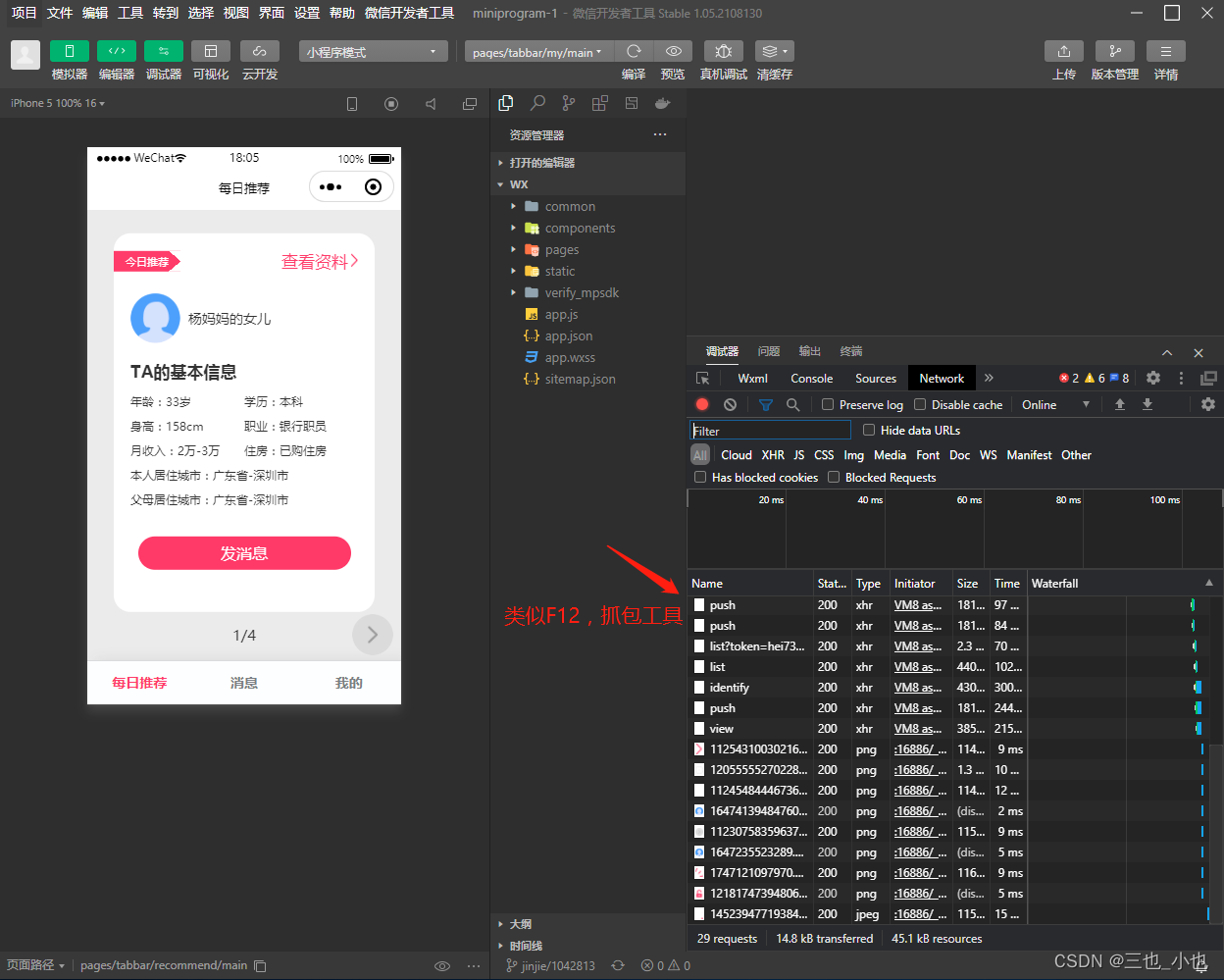Viewport: 1224px width, 980px height.
Task: Filter network by Img type
Action: [853, 455]
